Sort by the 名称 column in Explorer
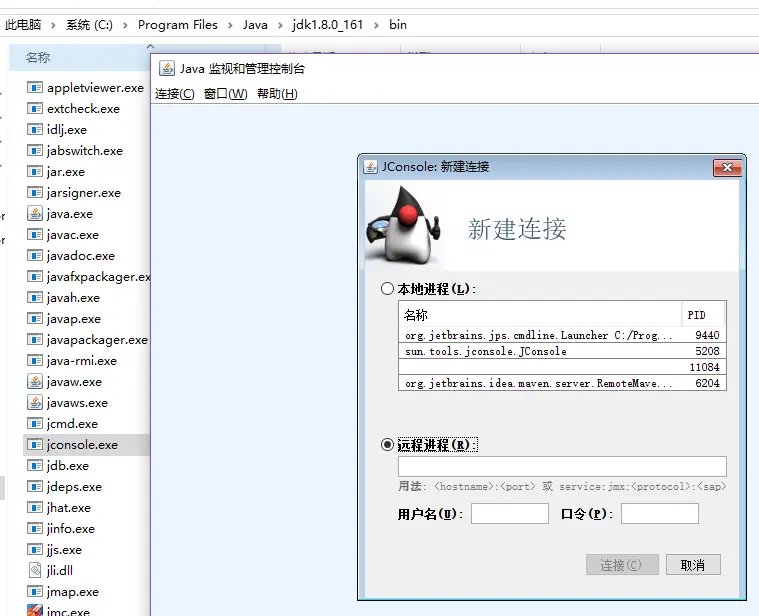 38,58
